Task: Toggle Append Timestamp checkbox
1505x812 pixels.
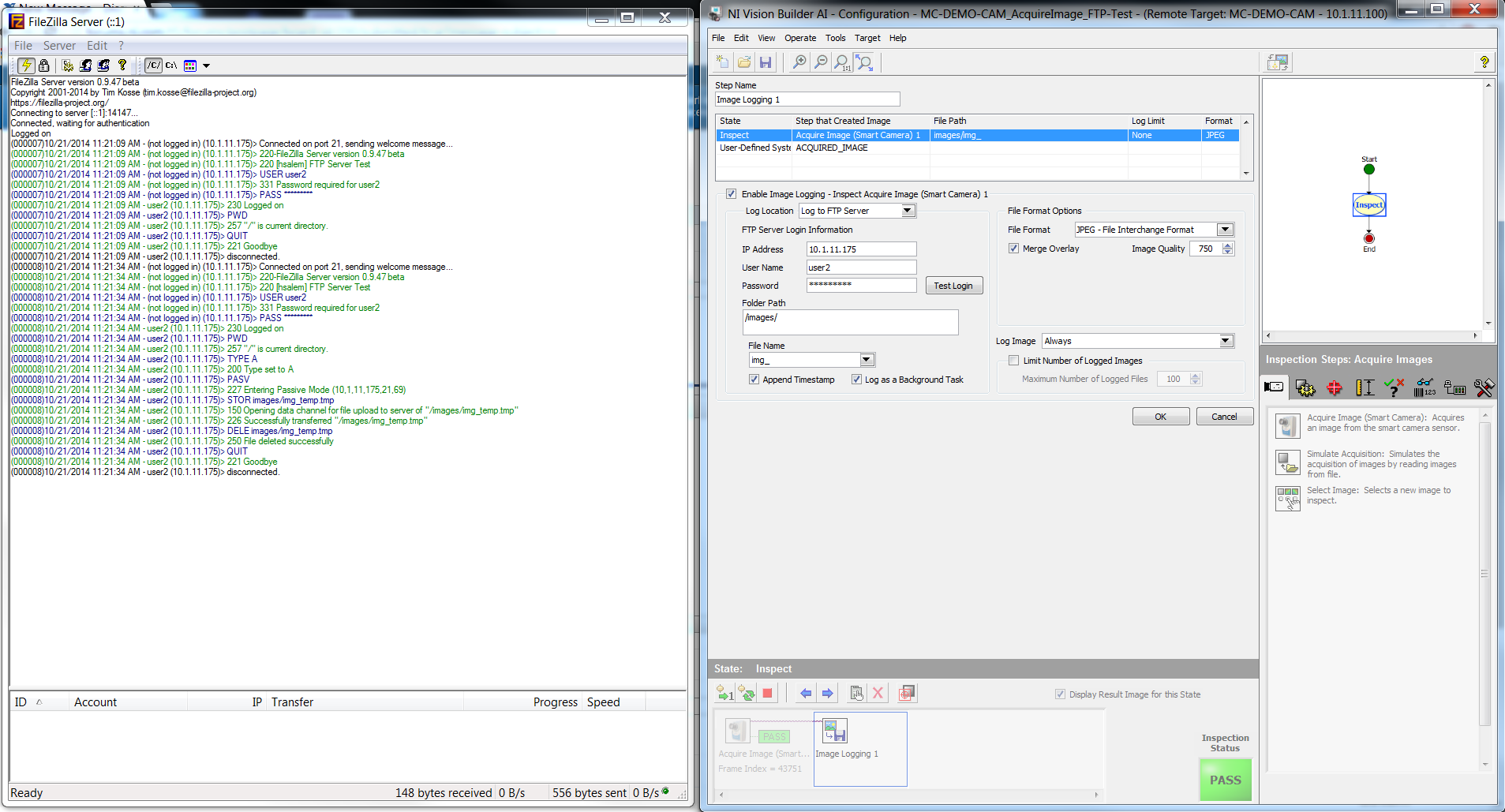Action: 754,380
